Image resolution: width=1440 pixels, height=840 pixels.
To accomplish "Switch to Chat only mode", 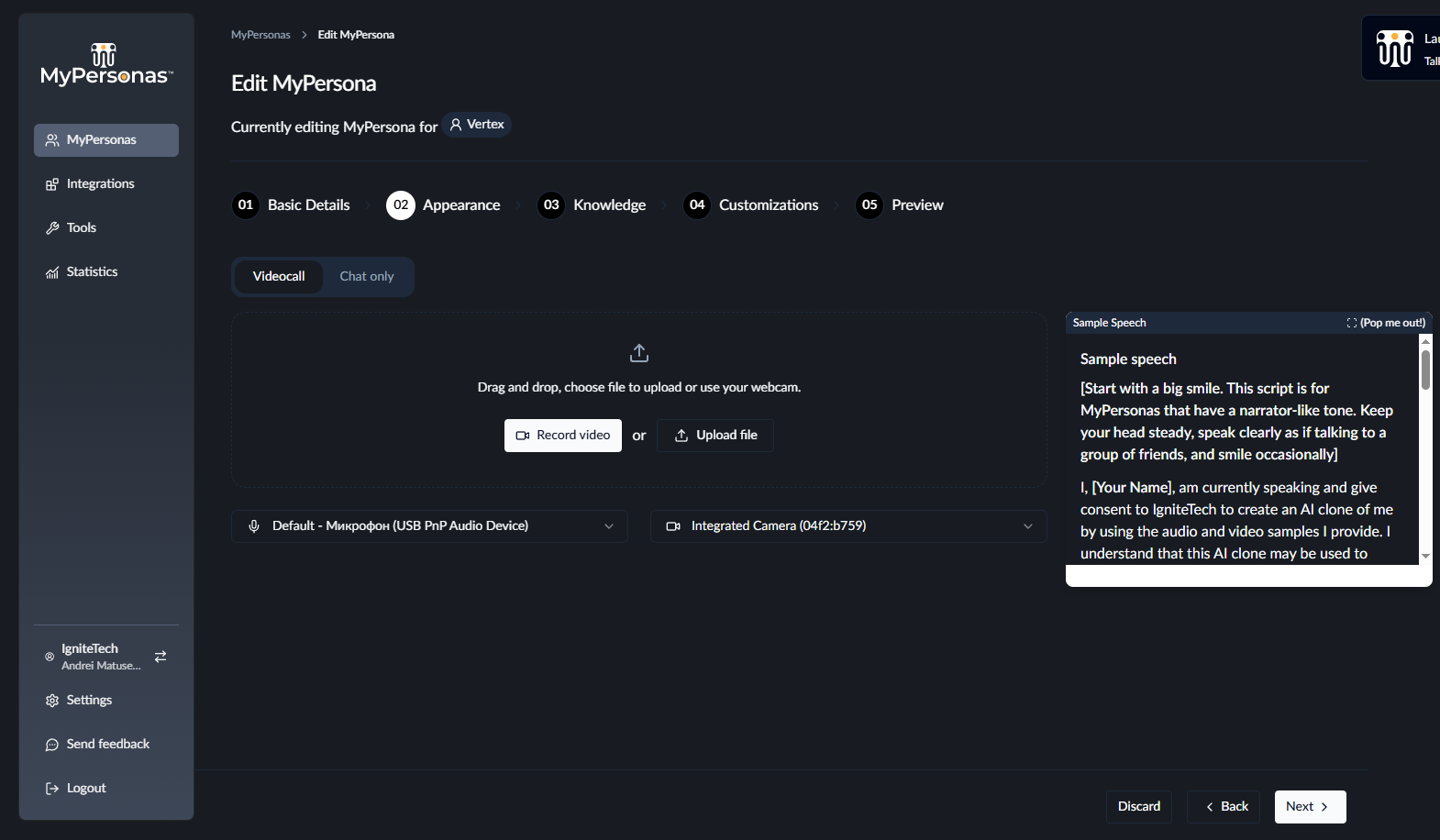I will click(x=367, y=277).
